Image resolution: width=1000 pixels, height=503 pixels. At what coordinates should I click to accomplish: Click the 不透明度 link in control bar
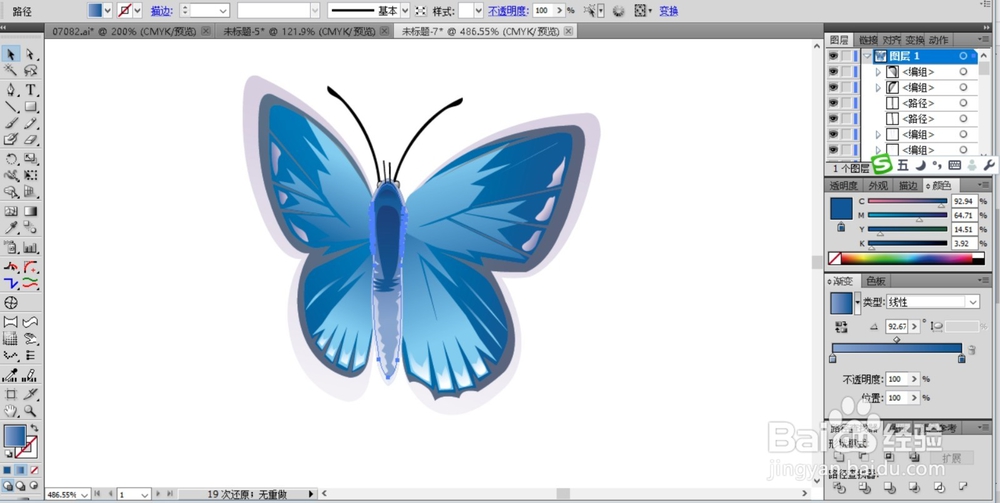508,11
